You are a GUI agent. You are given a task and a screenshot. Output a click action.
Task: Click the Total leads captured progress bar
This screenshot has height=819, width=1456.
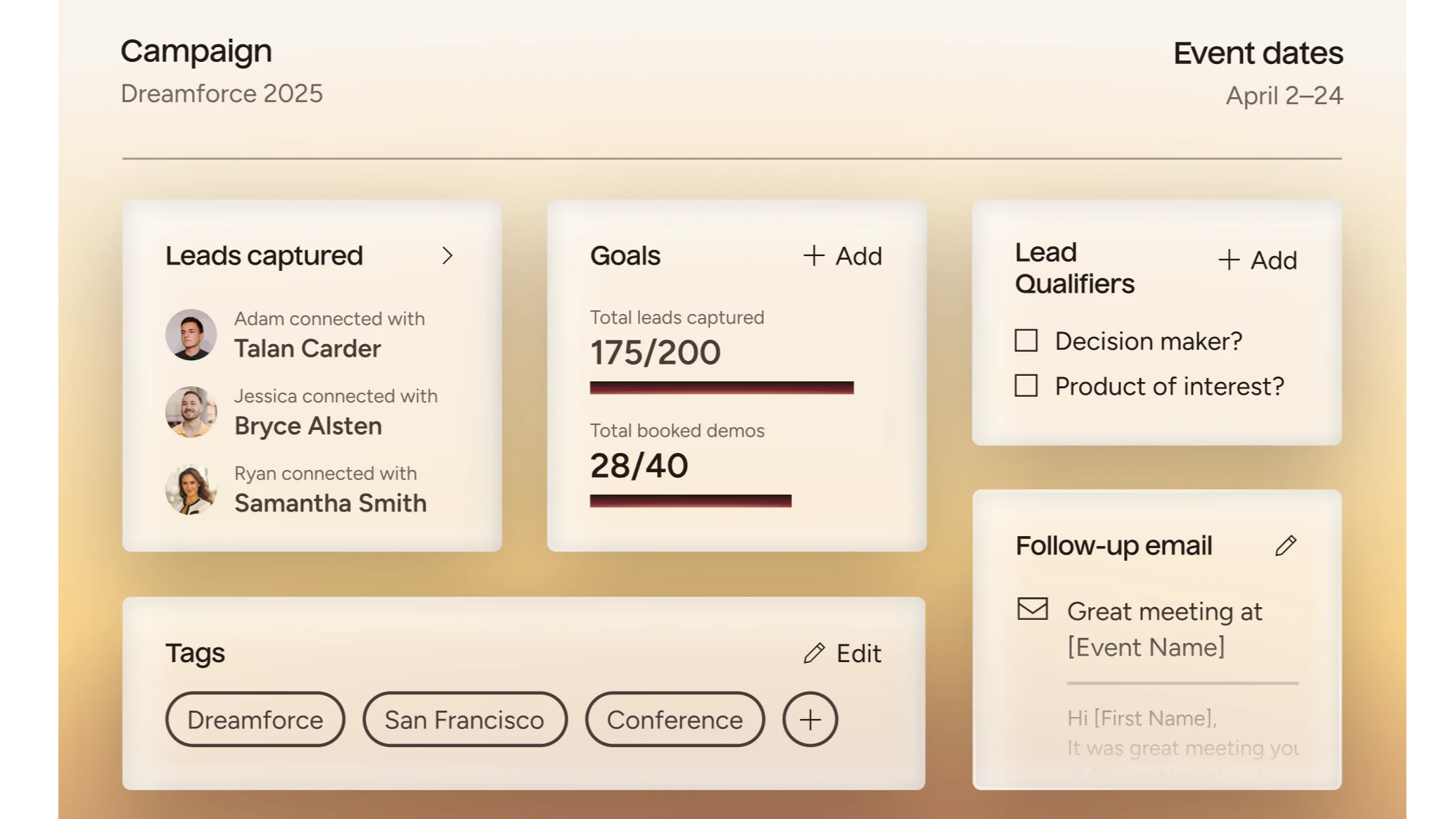722,388
